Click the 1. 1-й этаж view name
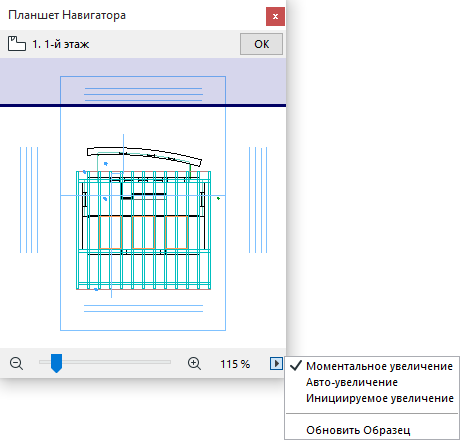Screen dimensions: 461x442 coord(61,44)
